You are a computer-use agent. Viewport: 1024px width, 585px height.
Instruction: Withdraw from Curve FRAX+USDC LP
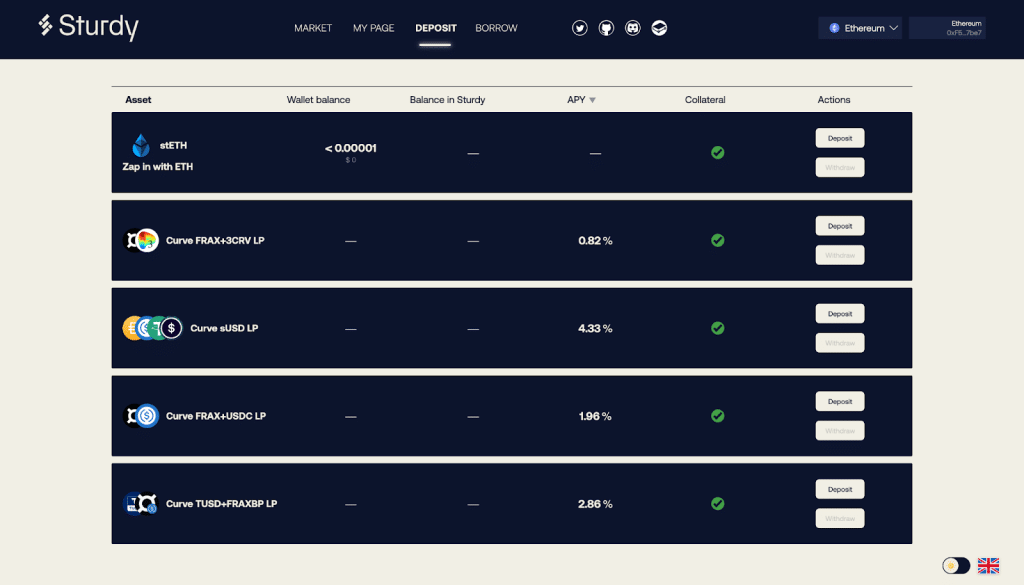pos(840,431)
